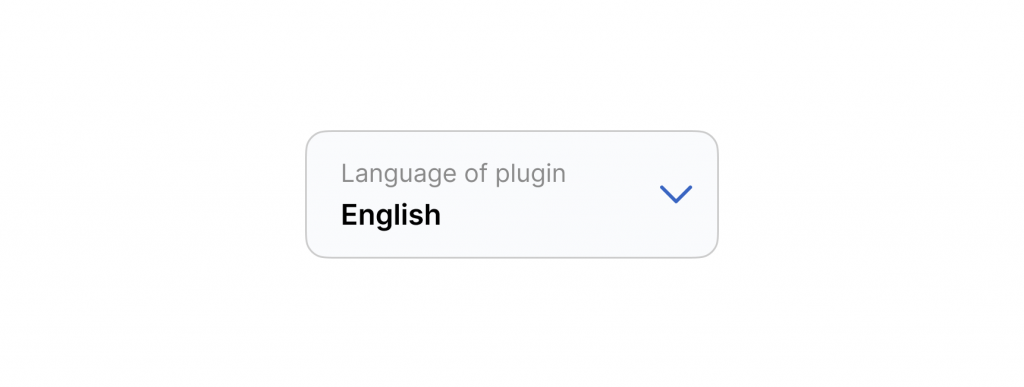Show language choices with chevron
Screen dimensions: 1024x387
676,194
